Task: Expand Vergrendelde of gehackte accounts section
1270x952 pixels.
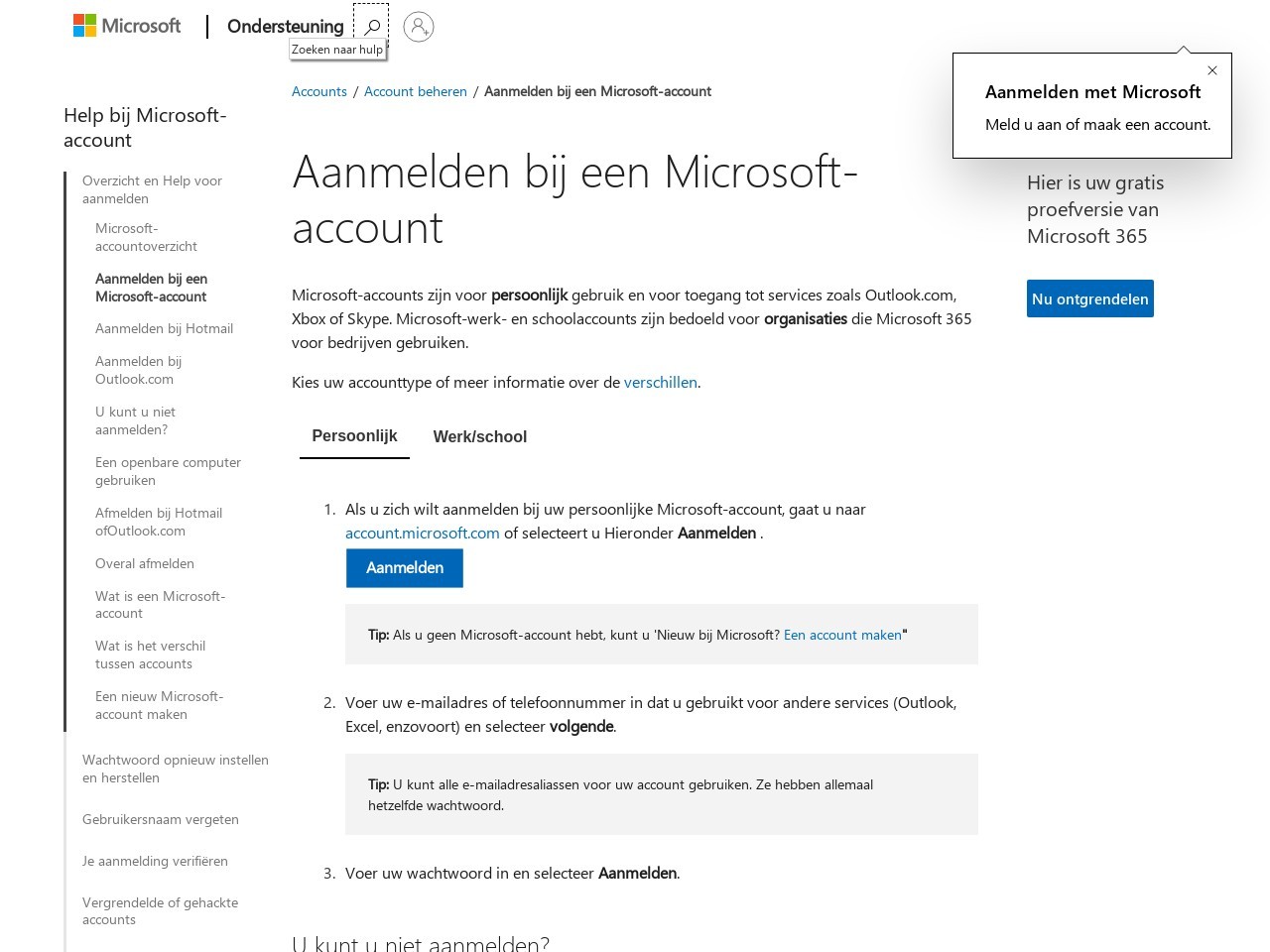Action: pos(160,910)
